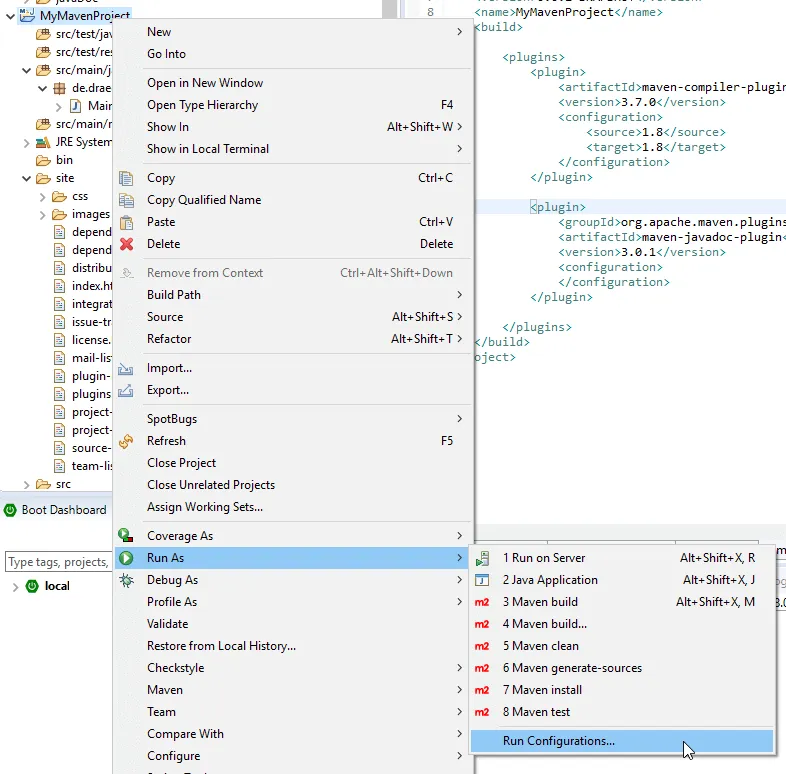Click the Copy icon in context menu
This screenshot has height=774, width=786.
click(126, 178)
